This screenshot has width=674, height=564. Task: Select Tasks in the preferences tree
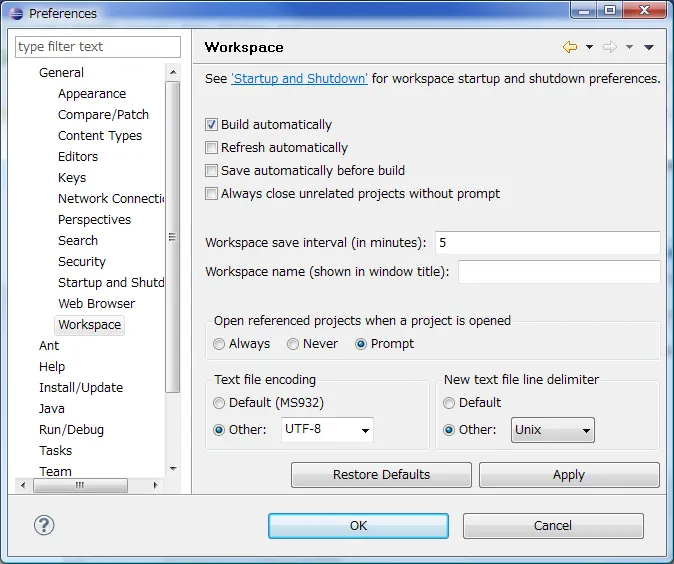pyautogui.click(x=56, y=451)
